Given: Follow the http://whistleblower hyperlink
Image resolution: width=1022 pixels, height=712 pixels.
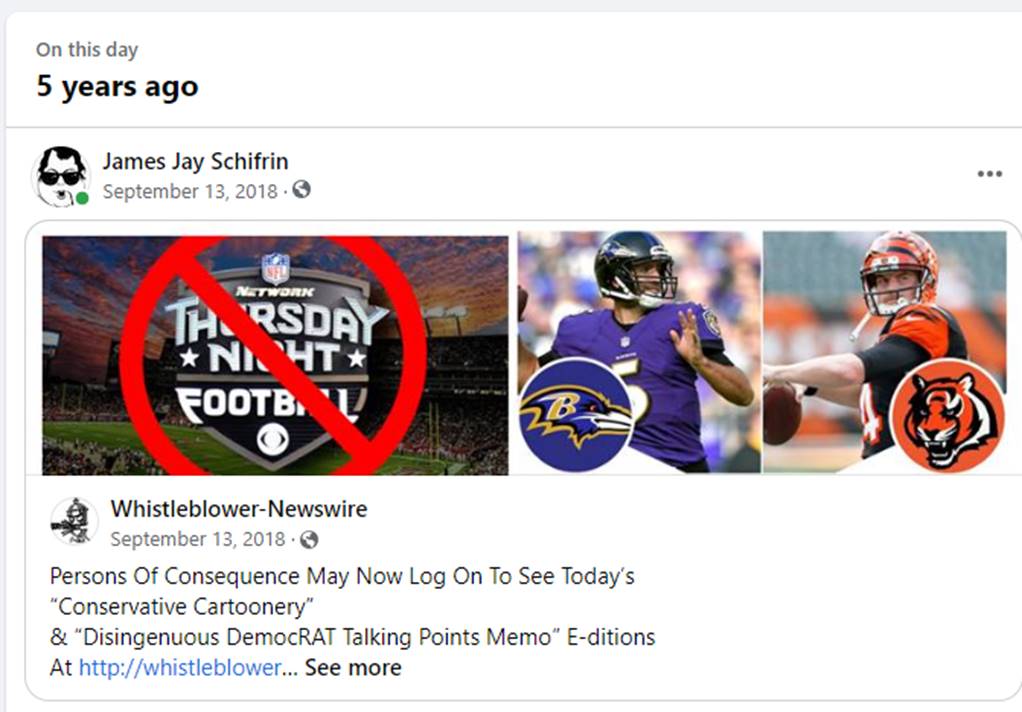Looking at the screenshot, I should pos(180,667).
